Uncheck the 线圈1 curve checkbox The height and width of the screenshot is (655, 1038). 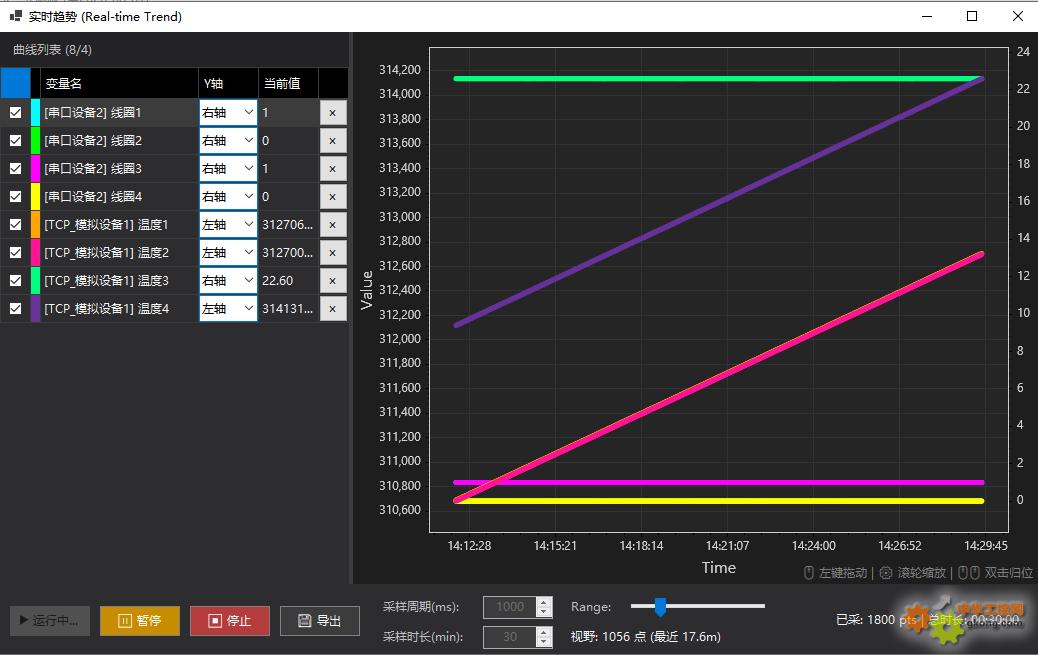point(15,113)
